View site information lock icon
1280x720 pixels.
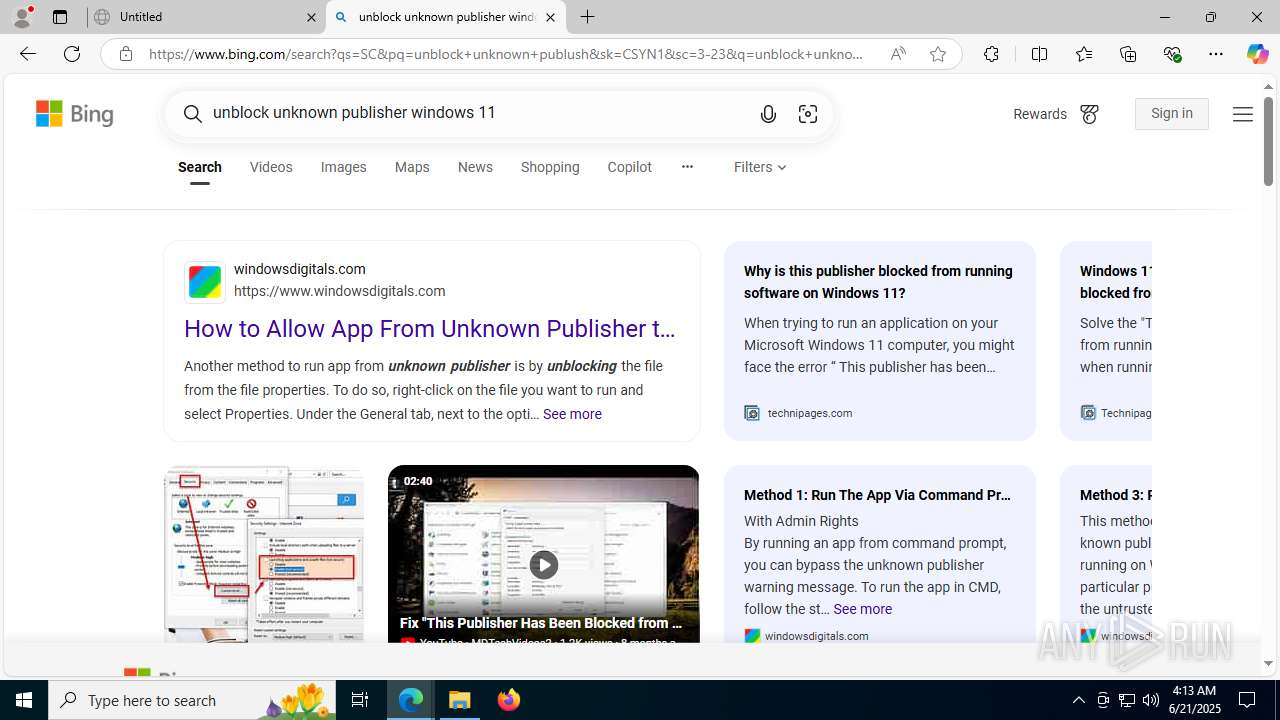pos(125,54)
